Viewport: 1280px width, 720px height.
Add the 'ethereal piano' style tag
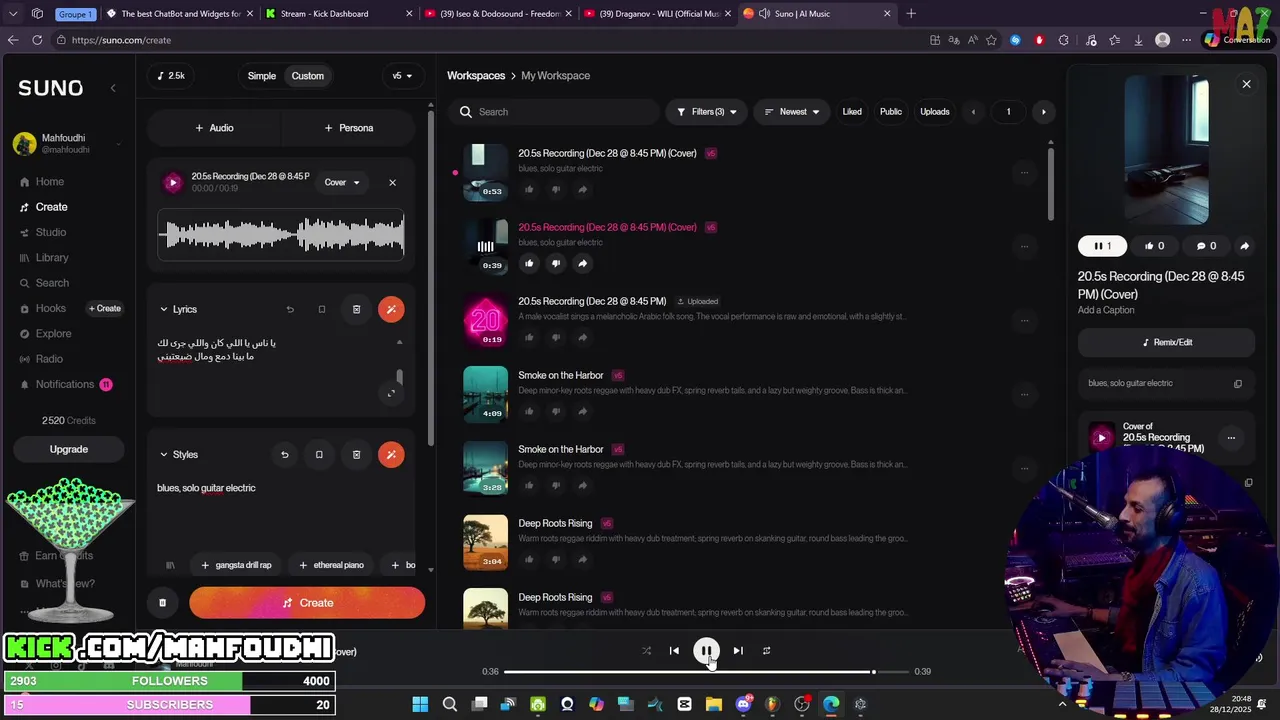[331, 565]
